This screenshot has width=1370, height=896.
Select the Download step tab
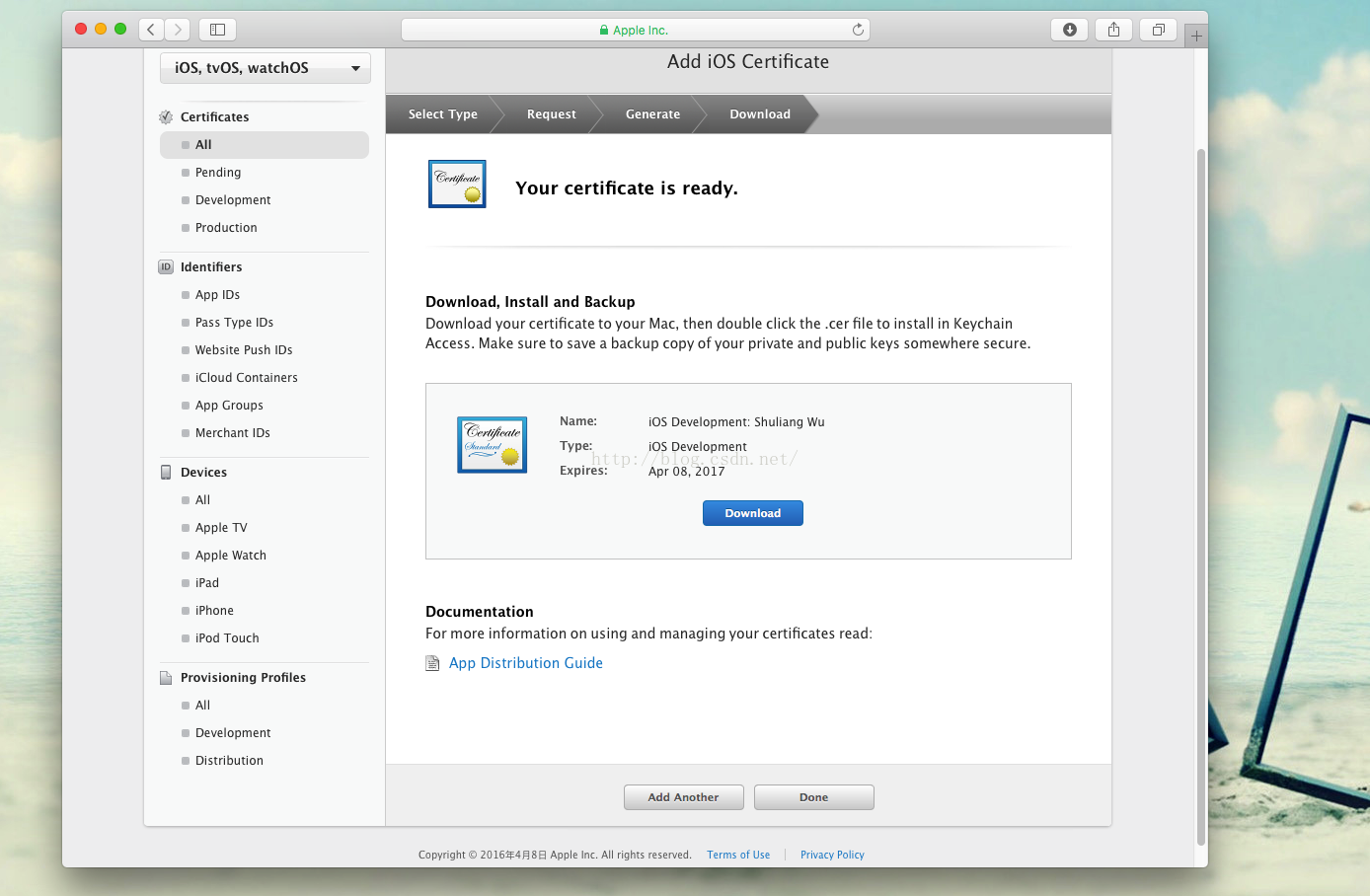click(x=760, y=114)
